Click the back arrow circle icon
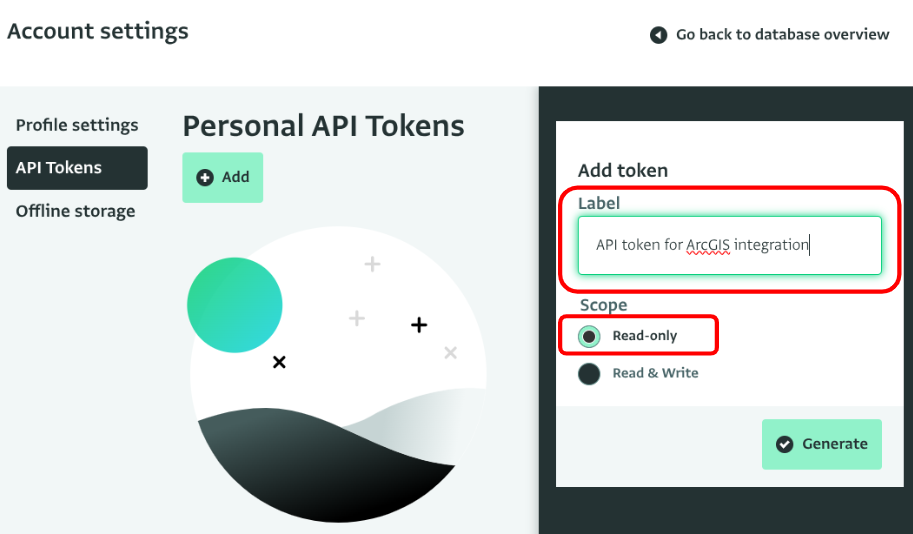 pos(658,35)
